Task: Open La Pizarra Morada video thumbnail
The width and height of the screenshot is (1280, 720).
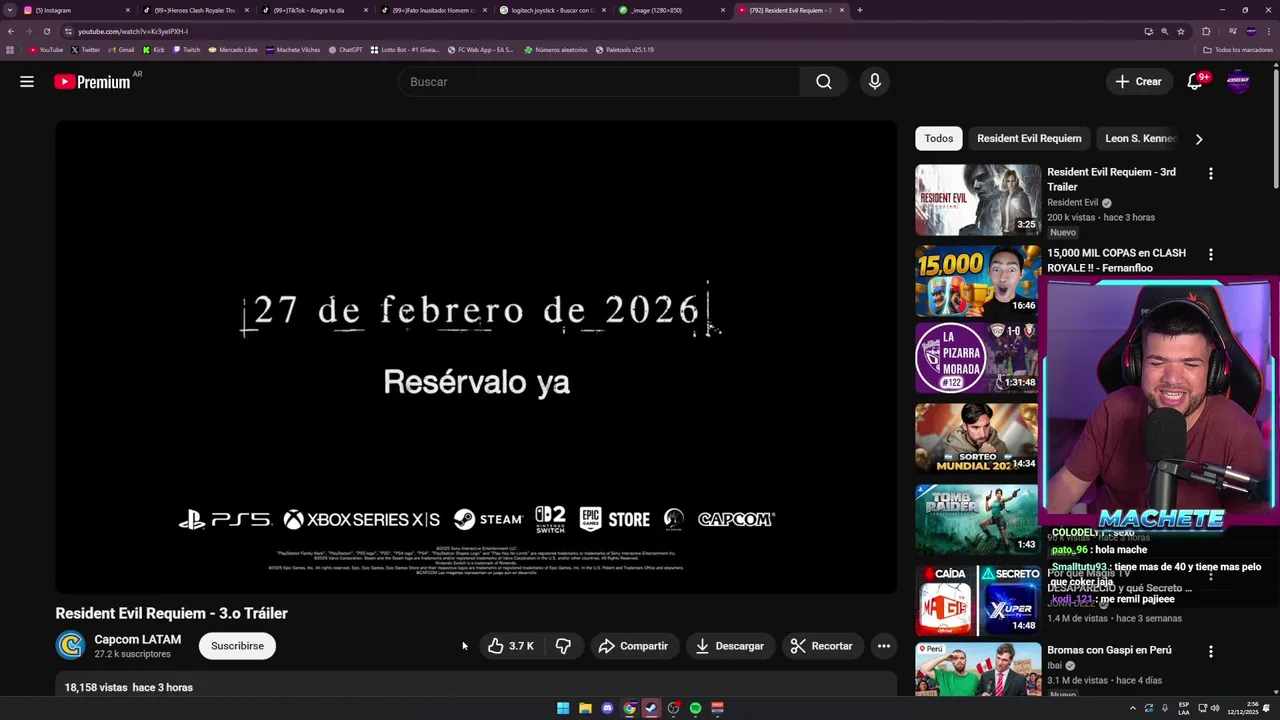Action: [978, 358]
